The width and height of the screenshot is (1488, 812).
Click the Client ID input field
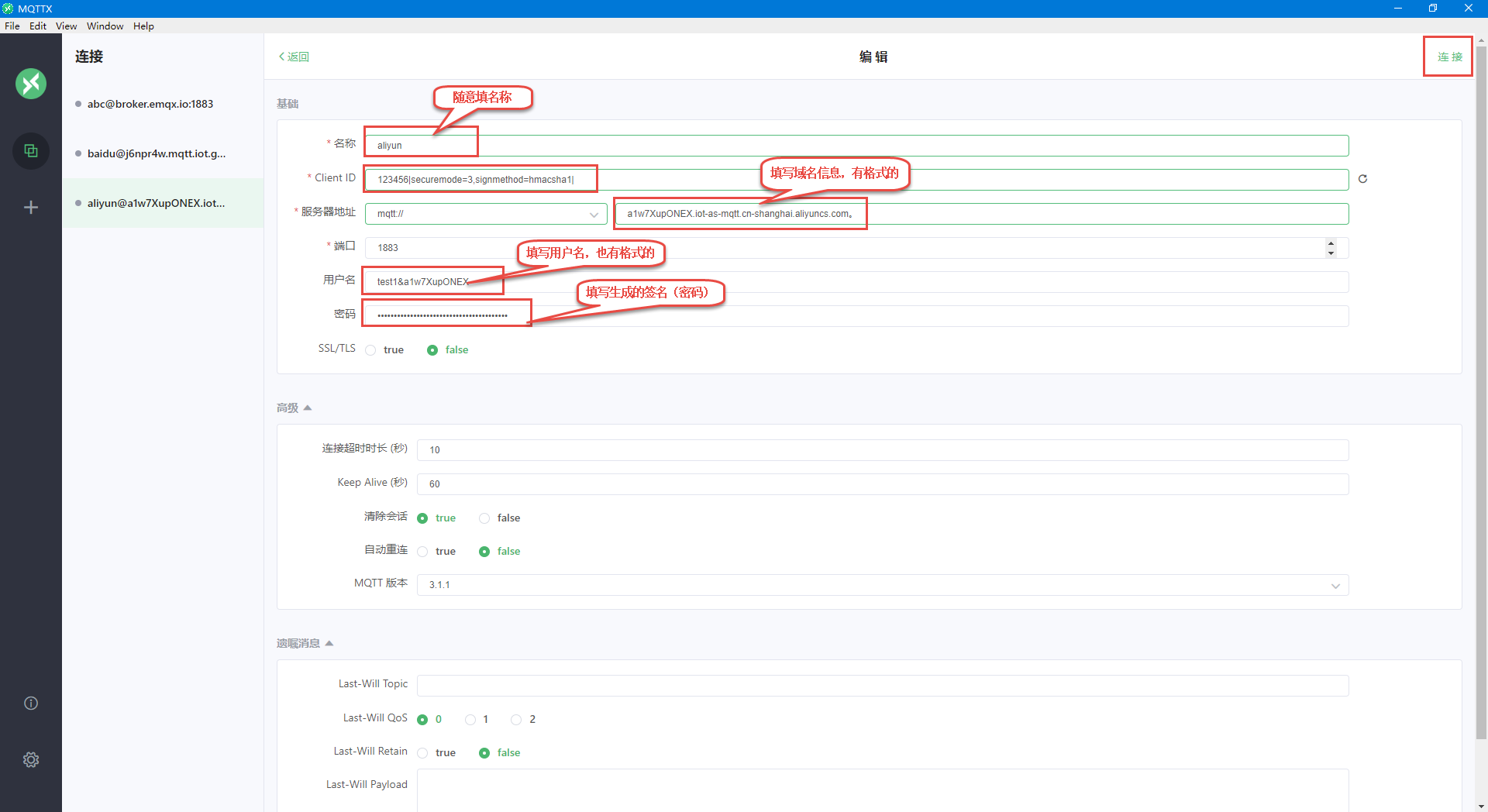click(856, 180)
